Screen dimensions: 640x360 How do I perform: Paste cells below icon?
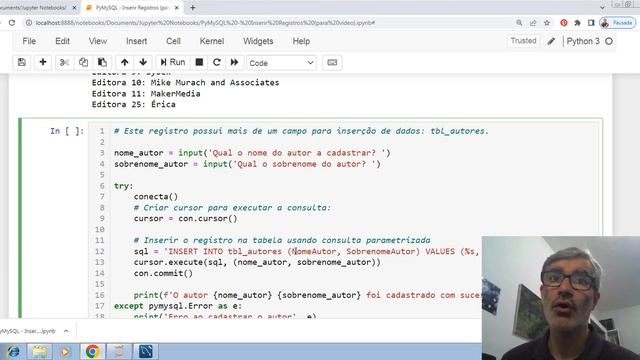[102, 62]
